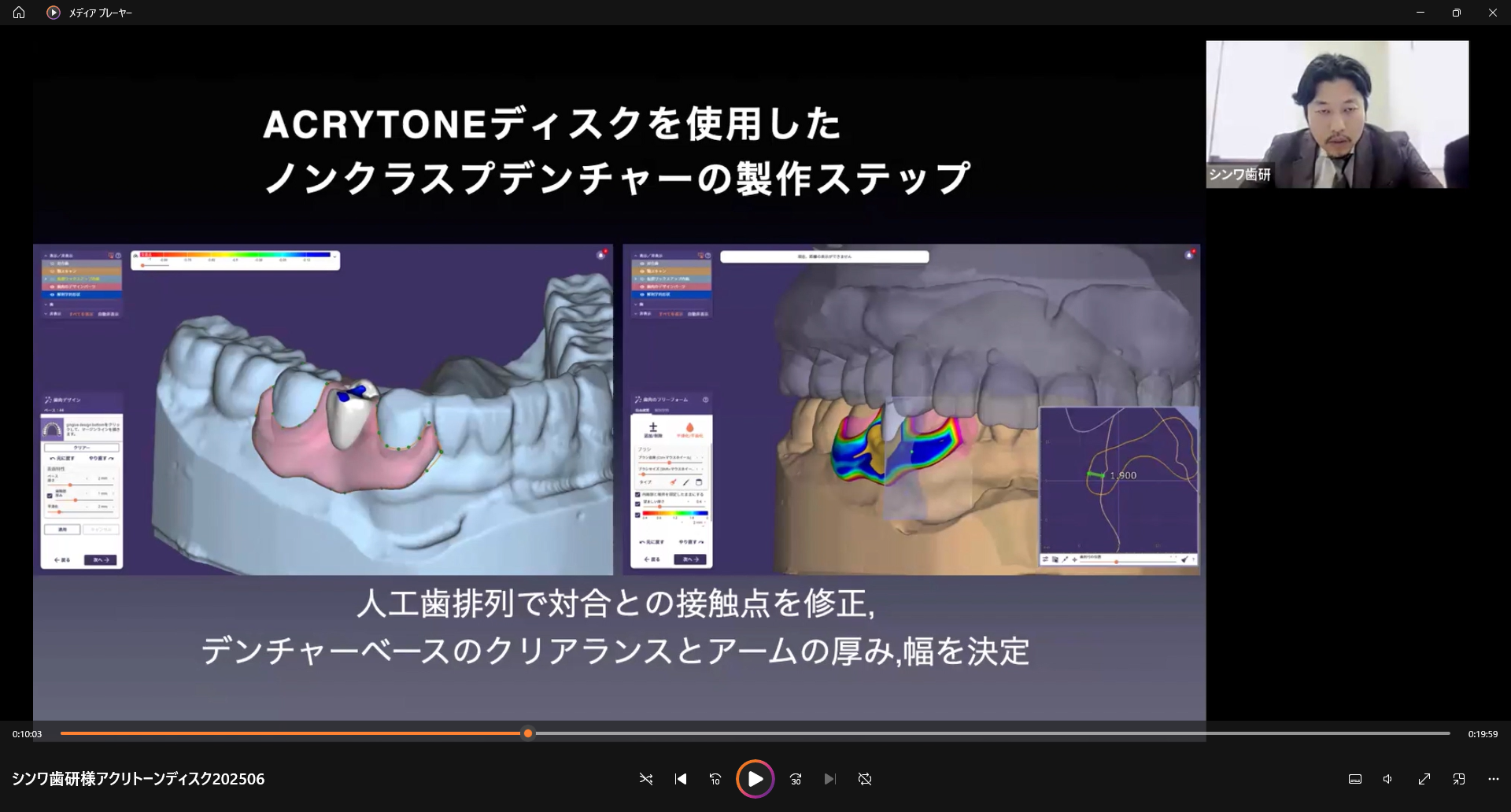Go to the Media Player home page
This screenshot has width=1511, height=812.
19,13
